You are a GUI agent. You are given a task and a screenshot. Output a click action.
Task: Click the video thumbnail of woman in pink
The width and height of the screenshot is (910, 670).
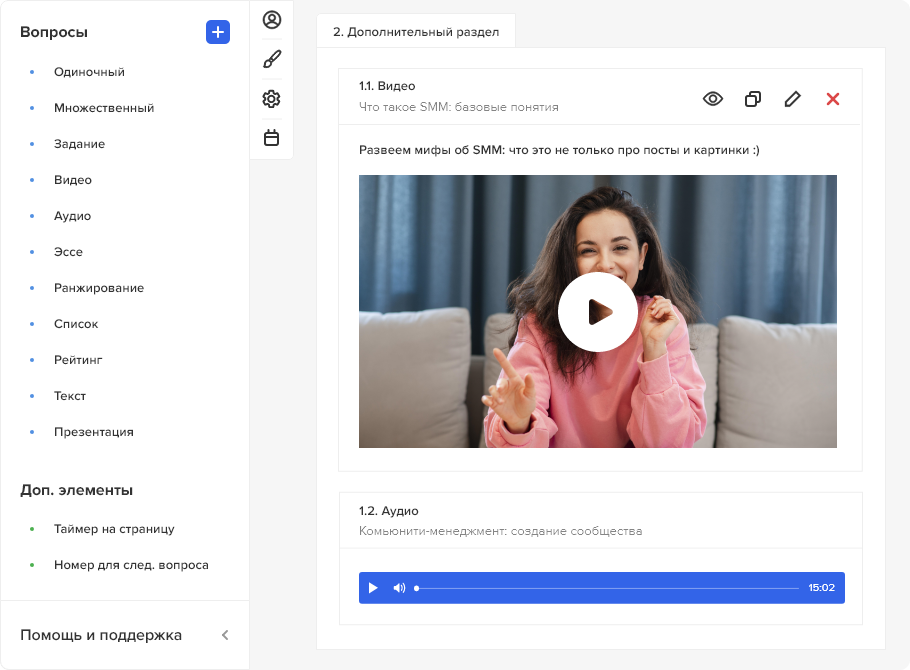(598, 311)
